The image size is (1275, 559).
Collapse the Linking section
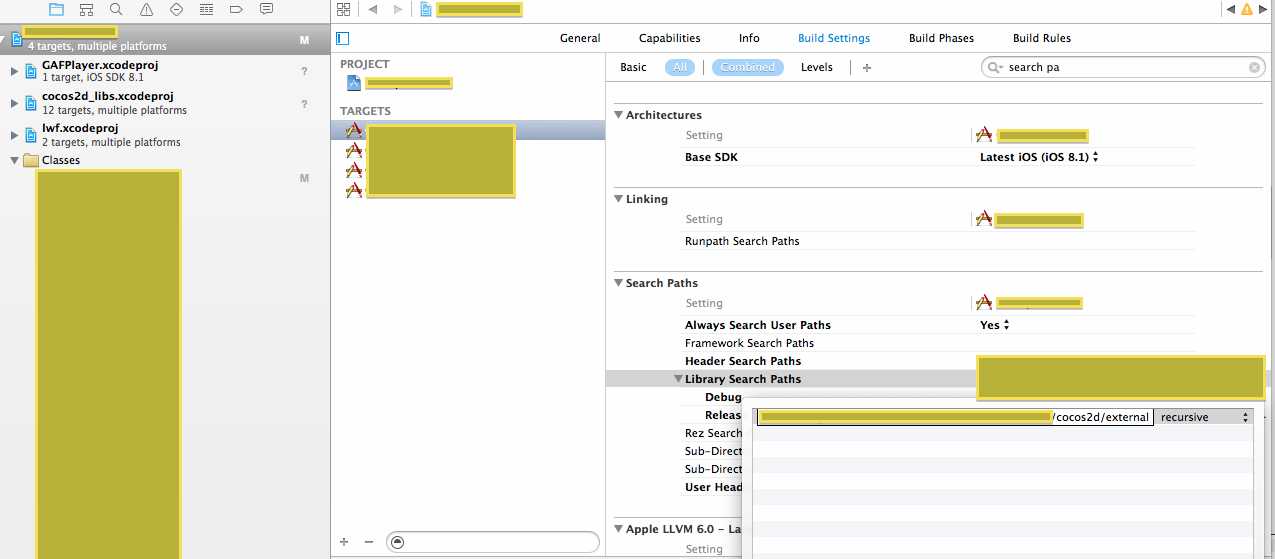pyautogui.click(x=619, y=199)
